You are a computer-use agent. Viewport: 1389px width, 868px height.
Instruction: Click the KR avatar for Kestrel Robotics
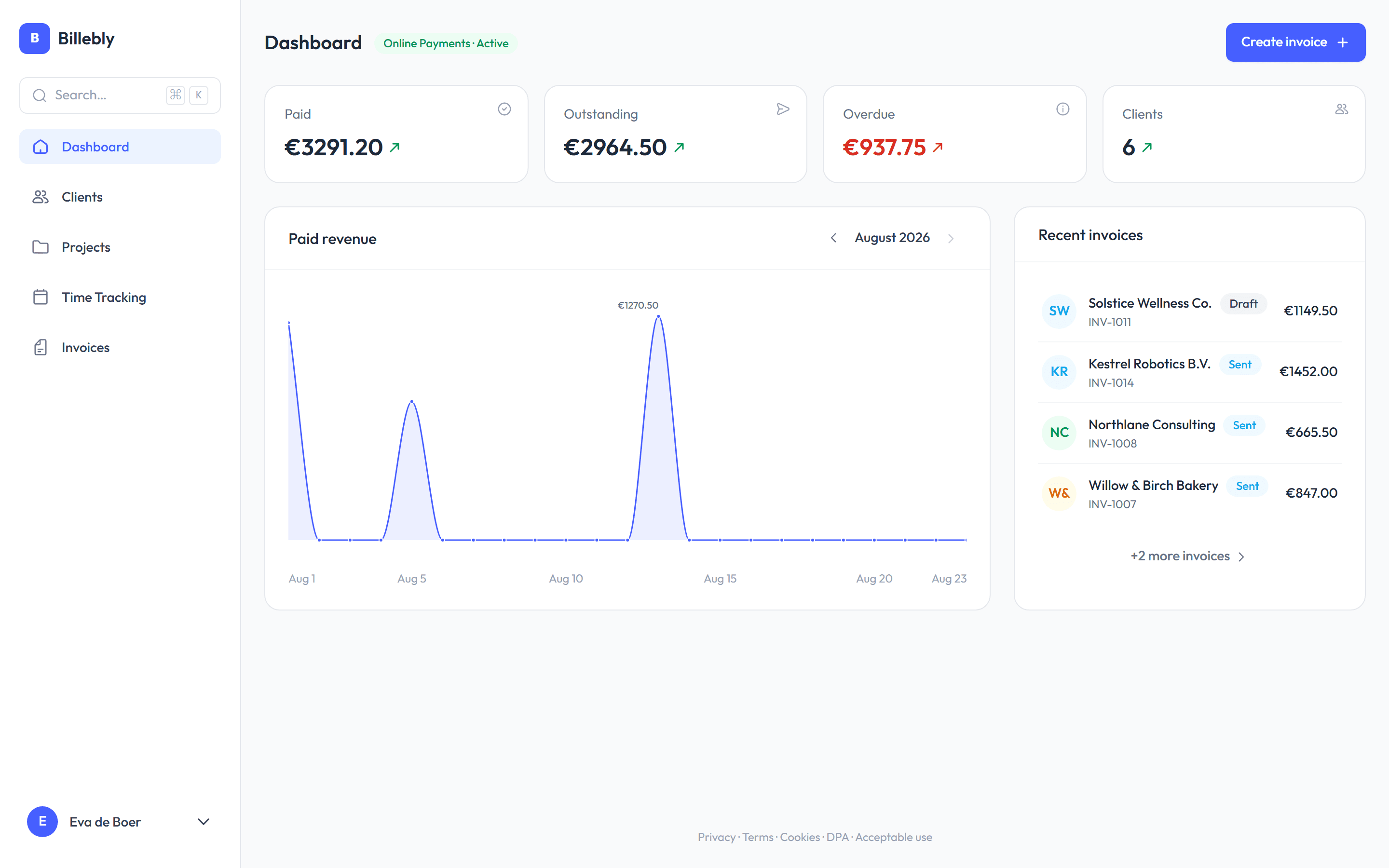coord(1059,372)
